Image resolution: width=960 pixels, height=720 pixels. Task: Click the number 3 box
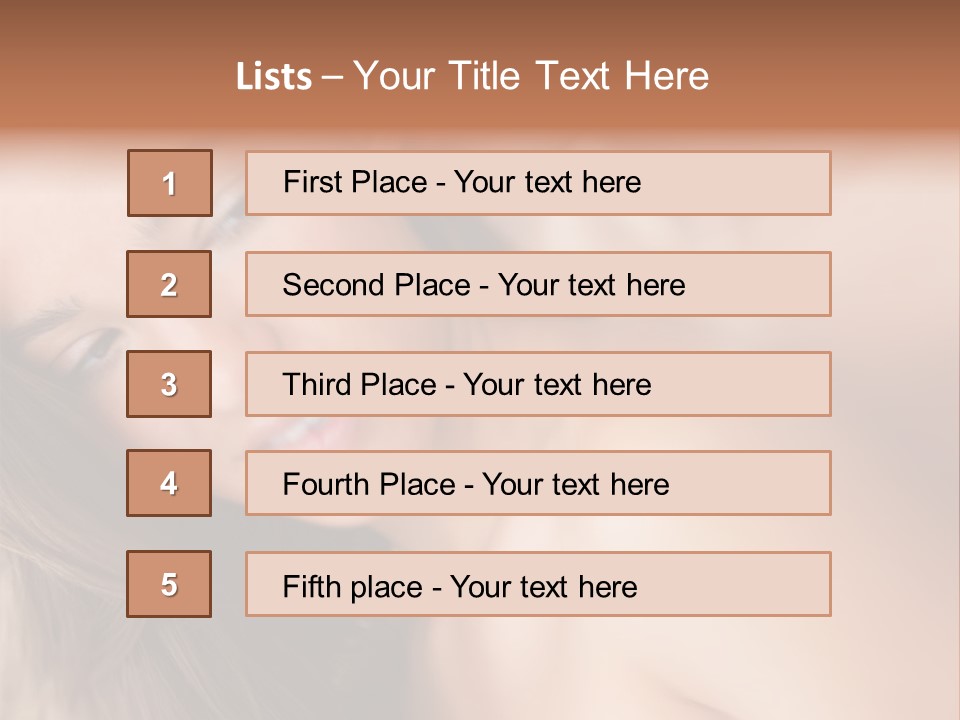[x=169, y=384]
